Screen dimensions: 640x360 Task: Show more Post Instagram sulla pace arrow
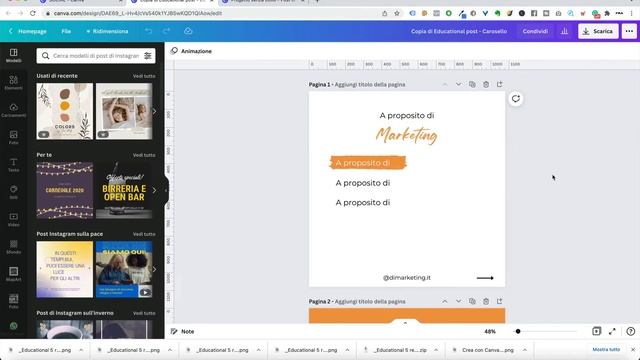(x=154, y=269)
